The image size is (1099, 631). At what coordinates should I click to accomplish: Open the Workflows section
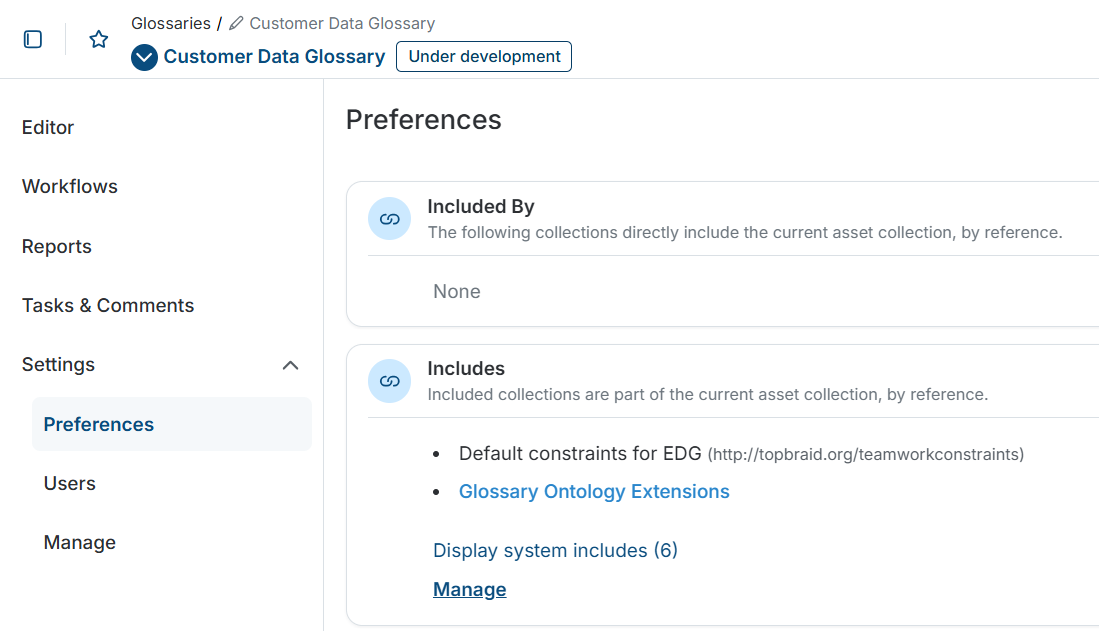[69, 187]
